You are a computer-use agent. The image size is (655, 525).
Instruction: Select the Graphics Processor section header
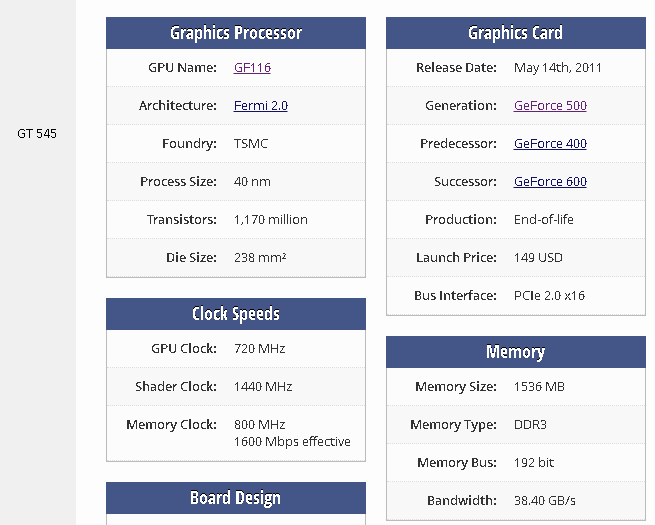coord(236,33)
